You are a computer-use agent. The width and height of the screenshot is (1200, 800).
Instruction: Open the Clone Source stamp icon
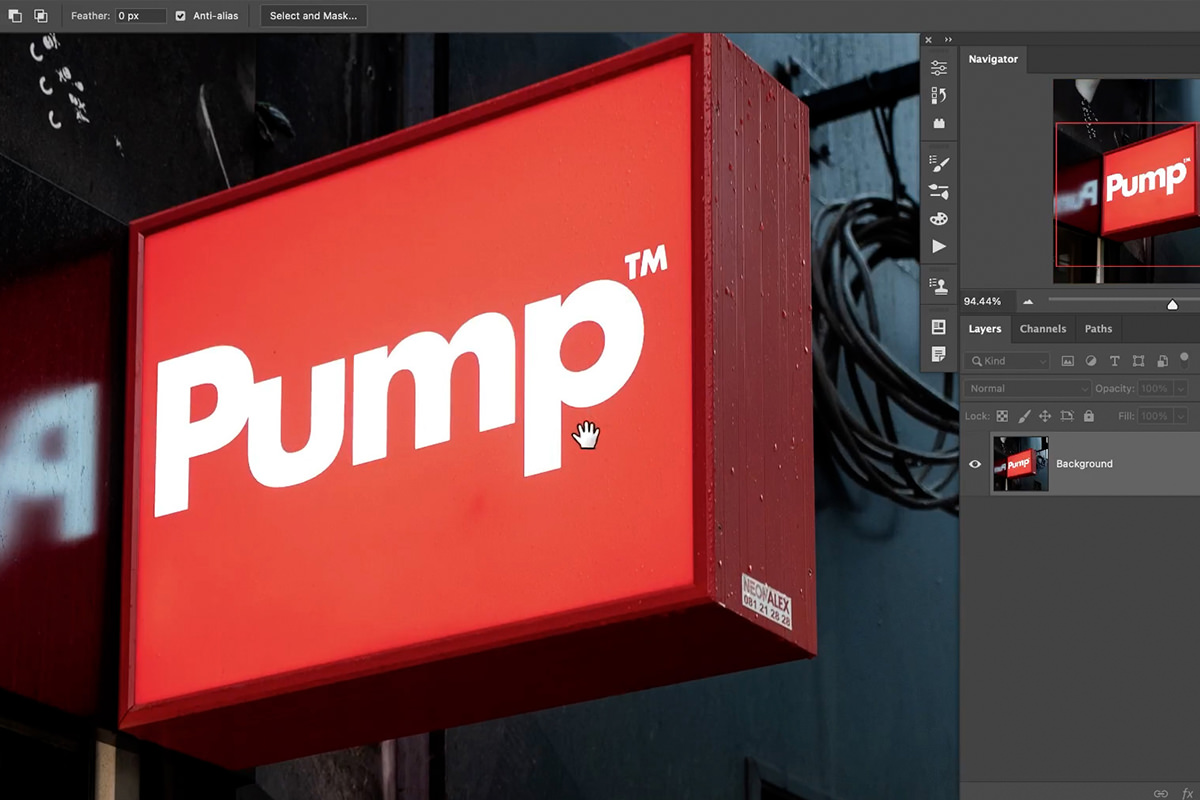click(x=939, y=287)
